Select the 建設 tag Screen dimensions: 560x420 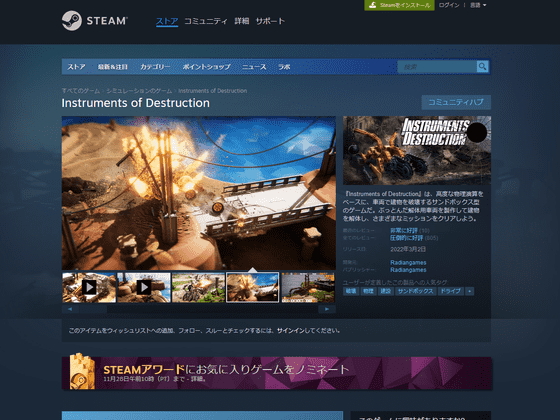pyautogui.click(x=385, y=291)
